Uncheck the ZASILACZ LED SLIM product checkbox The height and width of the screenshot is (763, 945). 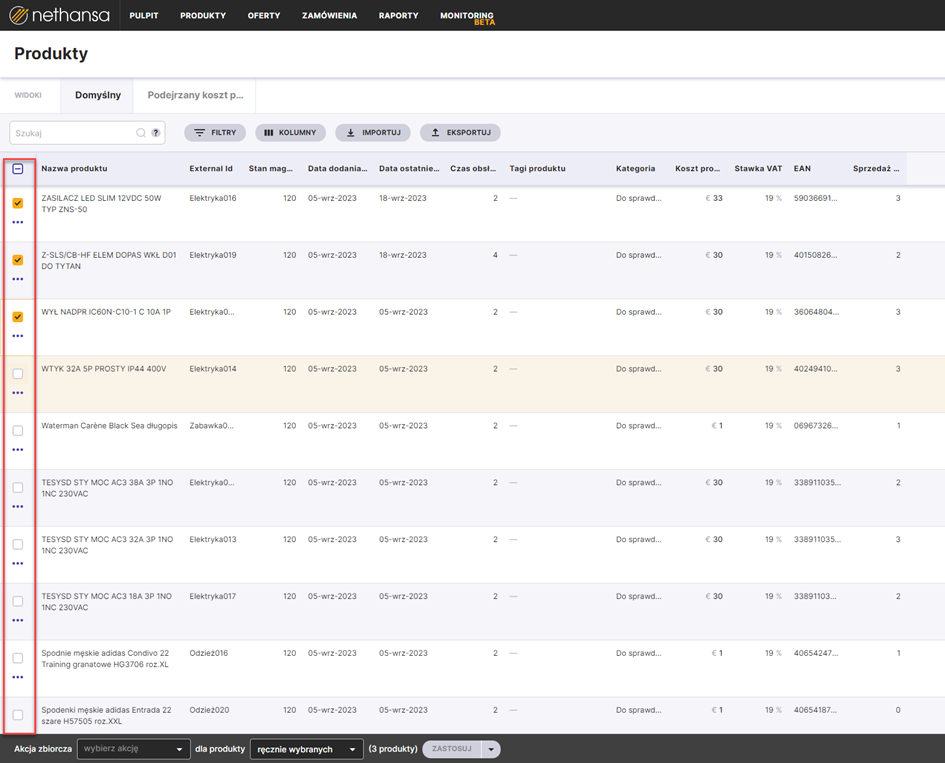(x=18, y=203)
